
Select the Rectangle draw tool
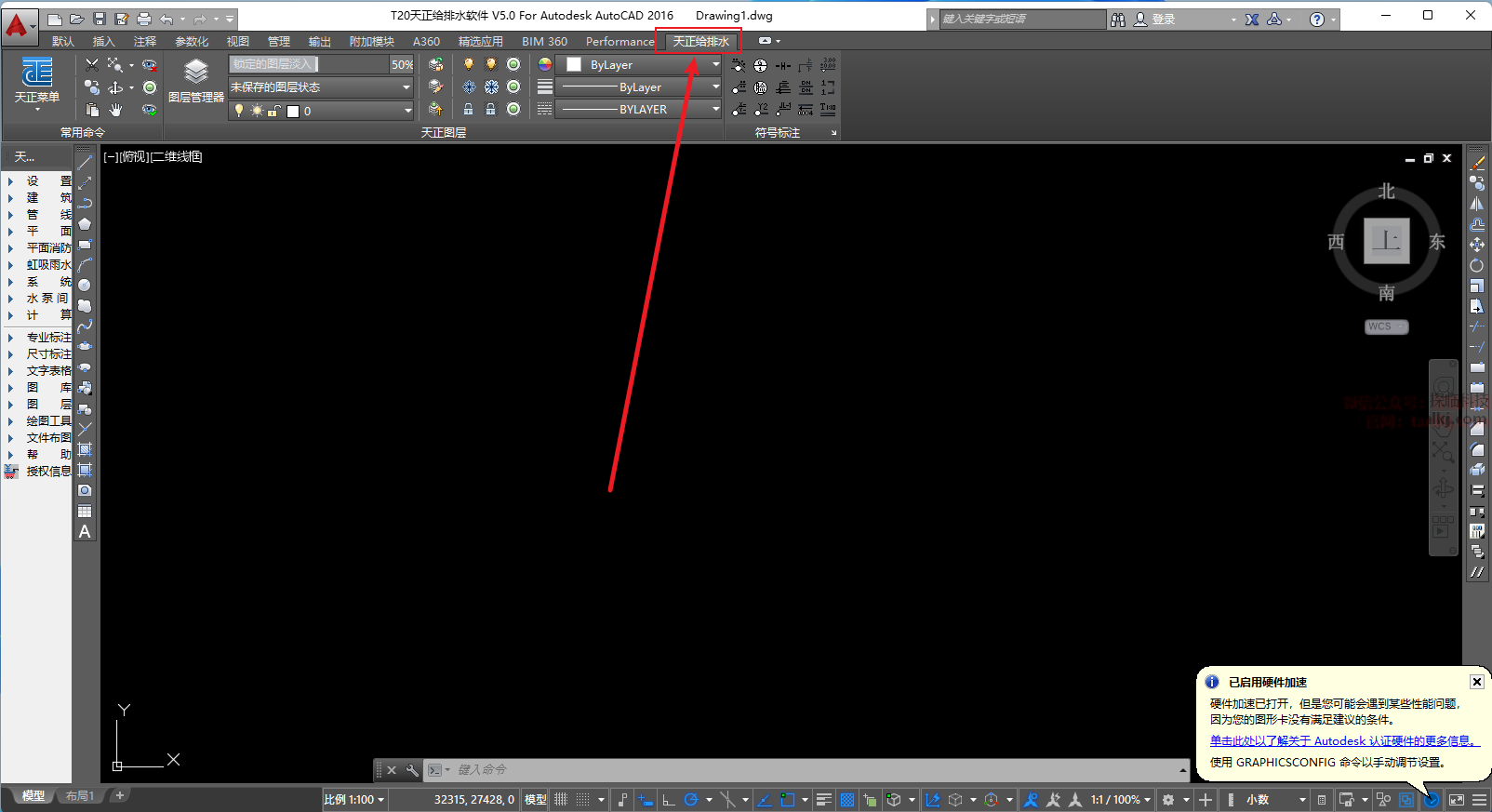[x=85, y=245]
